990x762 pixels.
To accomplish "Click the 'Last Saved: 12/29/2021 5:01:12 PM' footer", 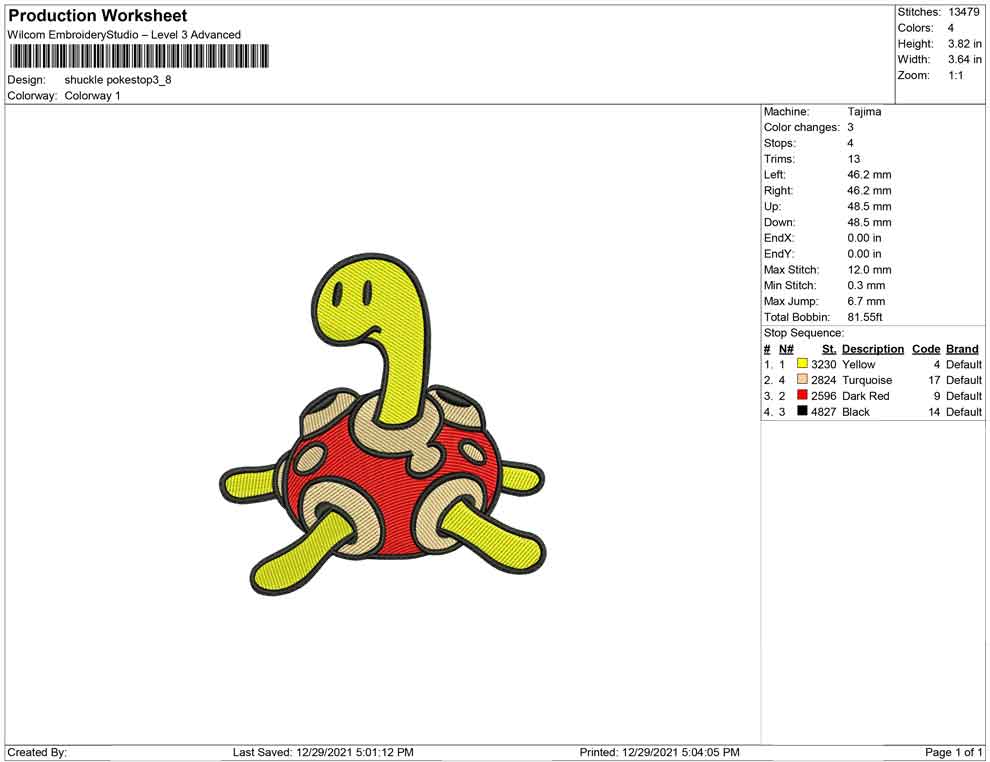I will pyautogui.click(x=323, y=753).
